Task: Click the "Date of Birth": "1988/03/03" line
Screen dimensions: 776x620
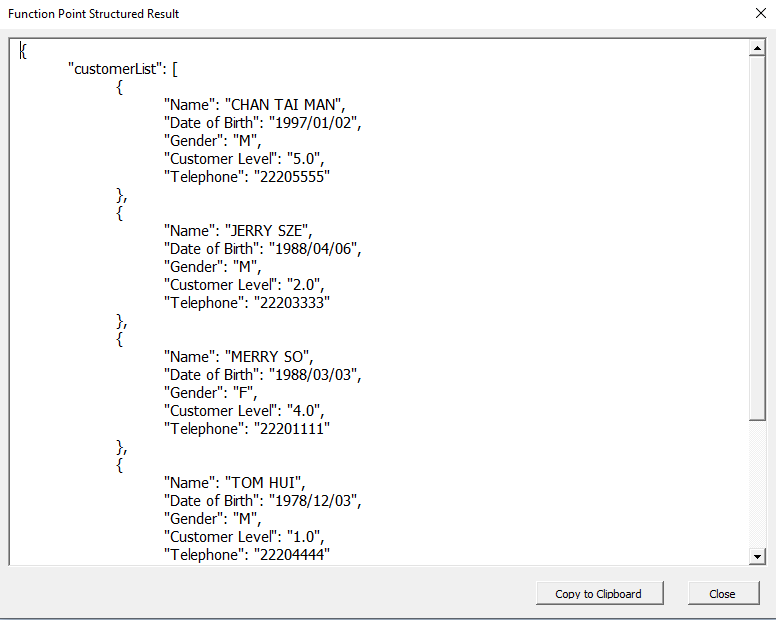Action: (262, 375)
